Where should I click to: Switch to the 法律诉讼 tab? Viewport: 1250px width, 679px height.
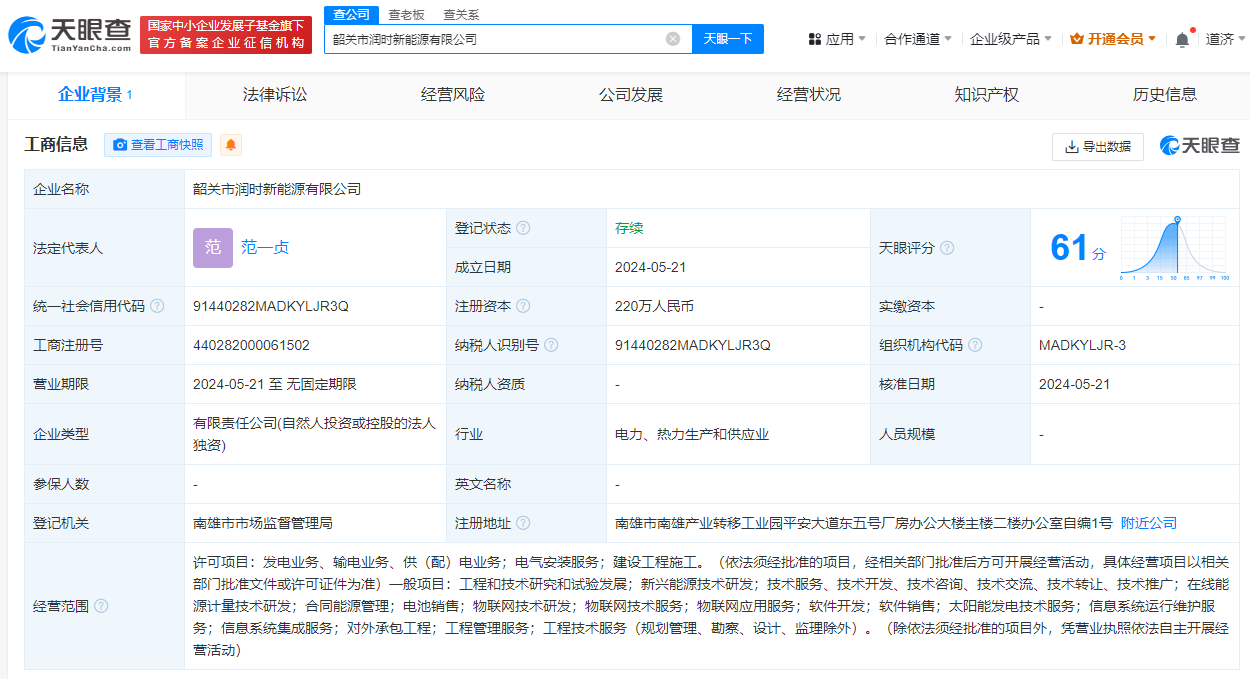(274, 95)
